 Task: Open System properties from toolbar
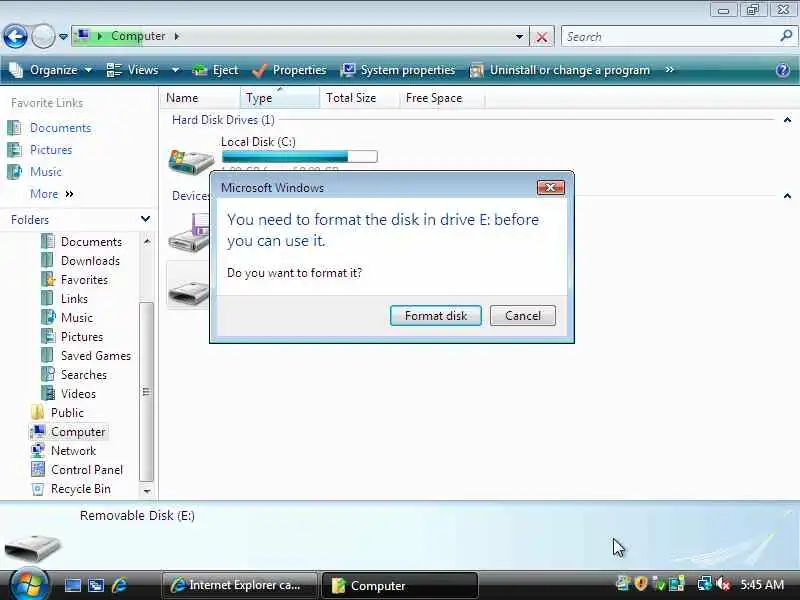coord(397,70)
